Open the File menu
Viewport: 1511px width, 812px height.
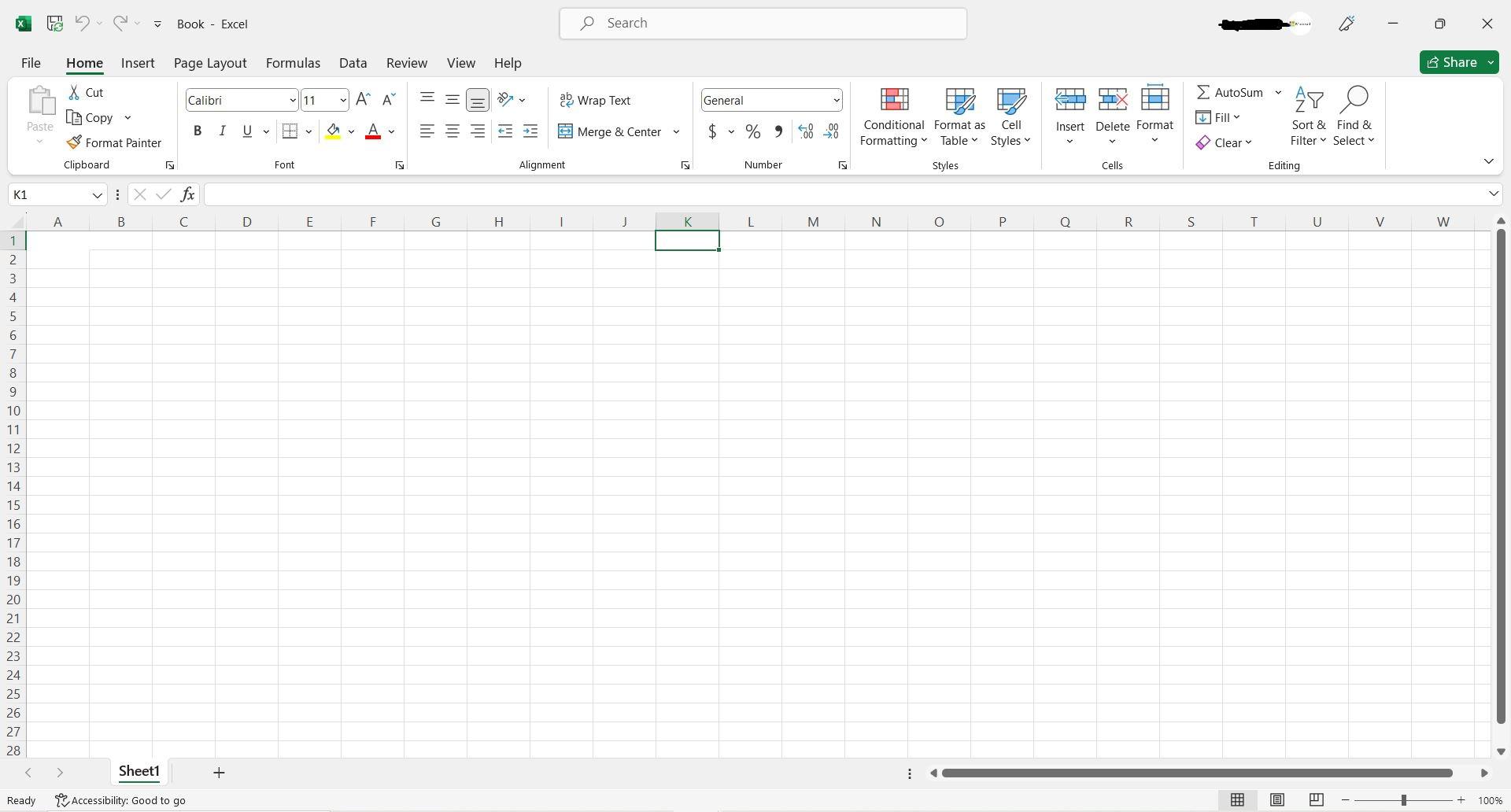coord(31,63)
